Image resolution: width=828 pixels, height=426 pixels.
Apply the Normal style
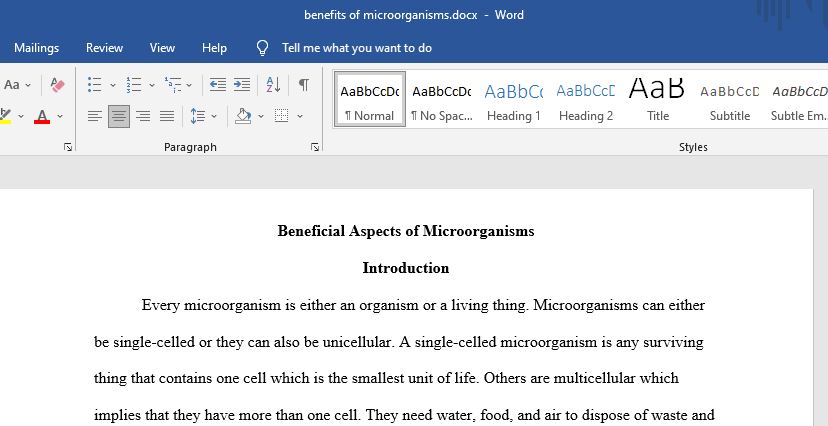(x=370, y=100)
